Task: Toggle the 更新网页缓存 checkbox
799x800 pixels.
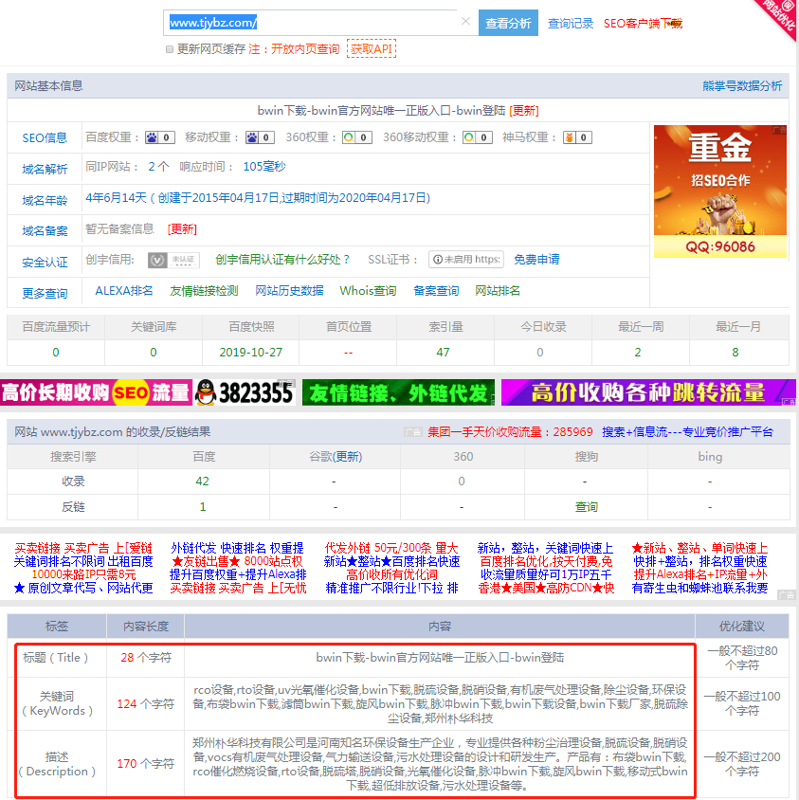Action: click(169, 49)
